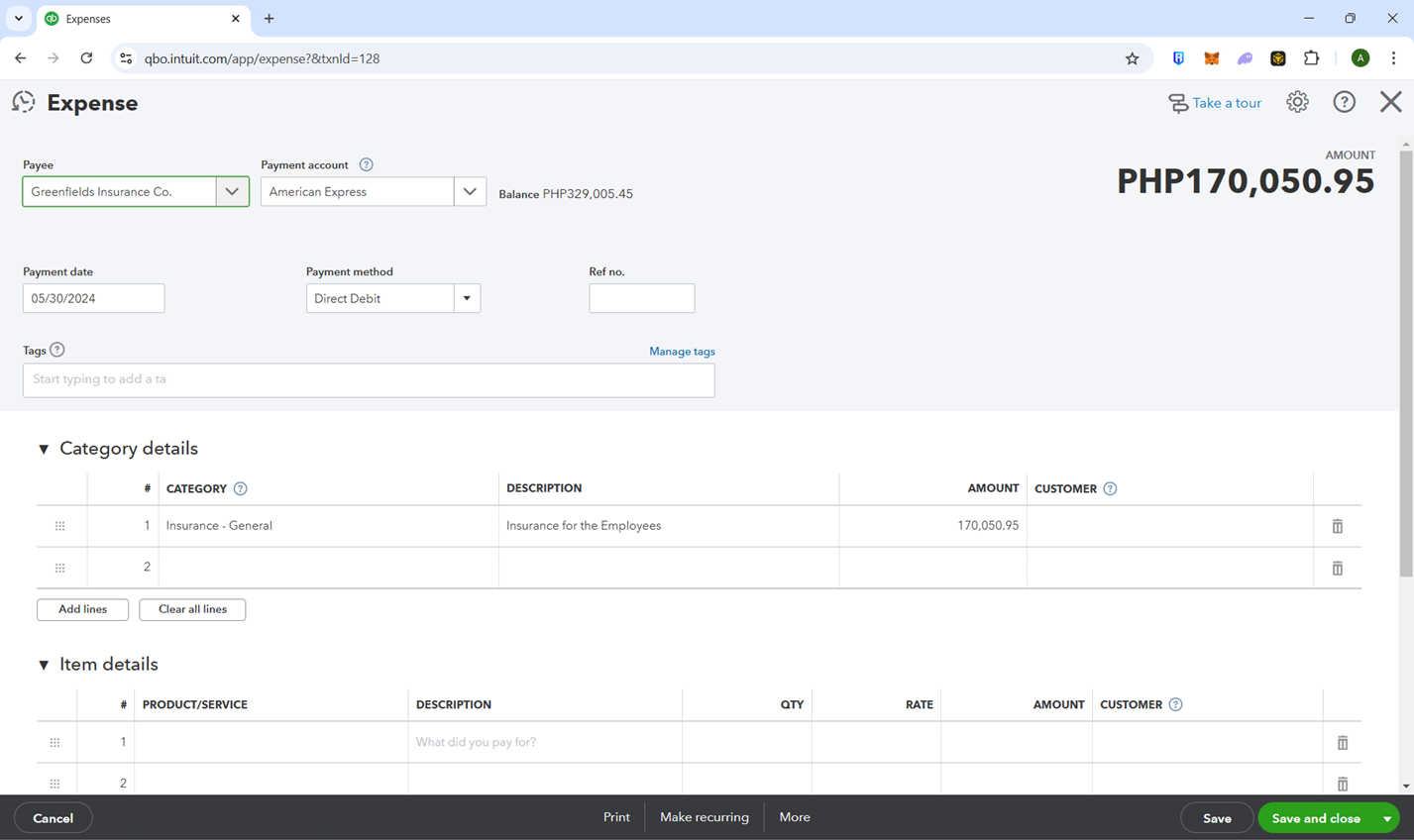Open Customer help icon in Category details
Image resolution: width=1414 pixels, height=840 pixels.
click(x=1110, y=488)
